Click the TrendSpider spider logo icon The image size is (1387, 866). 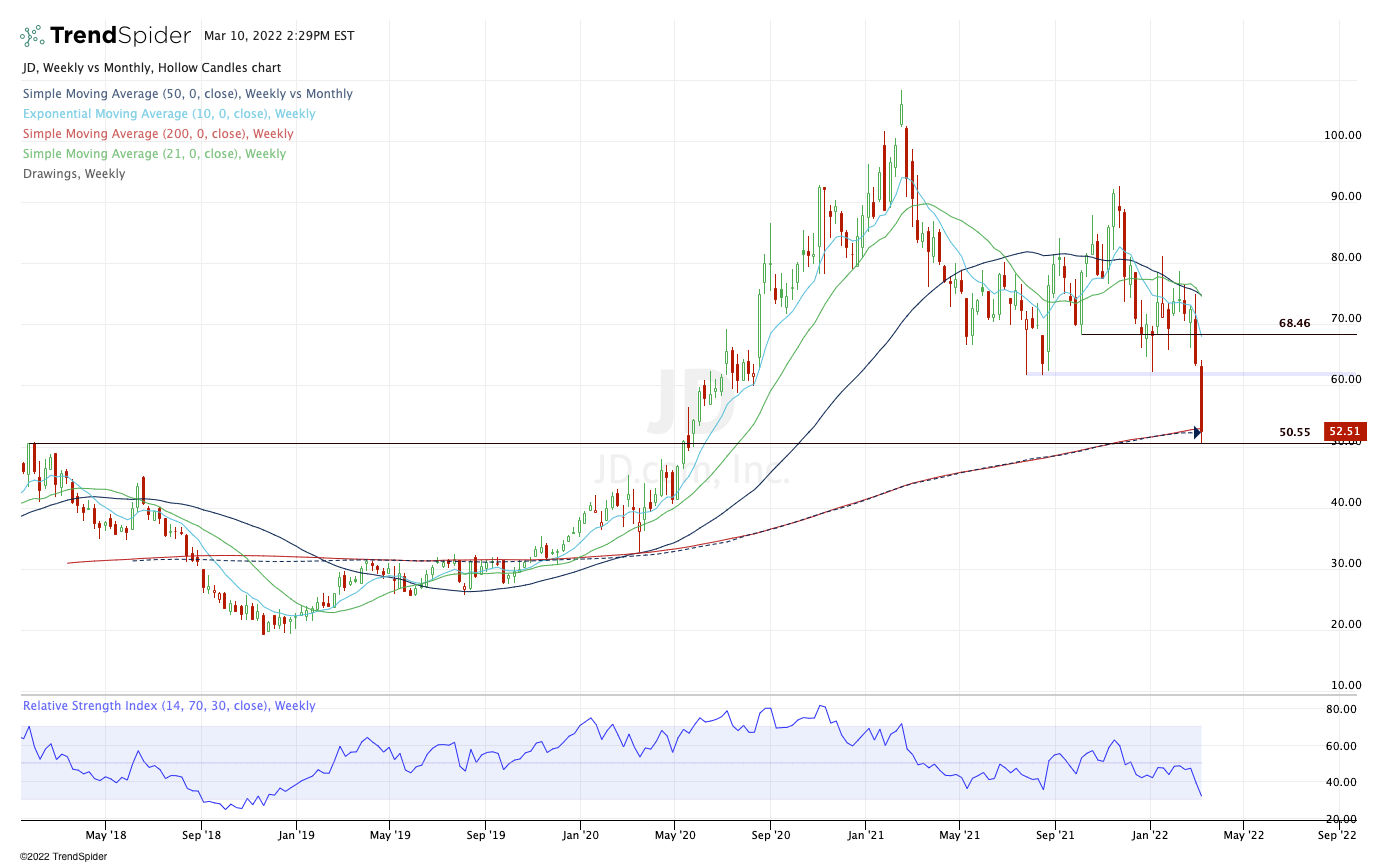coord(32,36)
